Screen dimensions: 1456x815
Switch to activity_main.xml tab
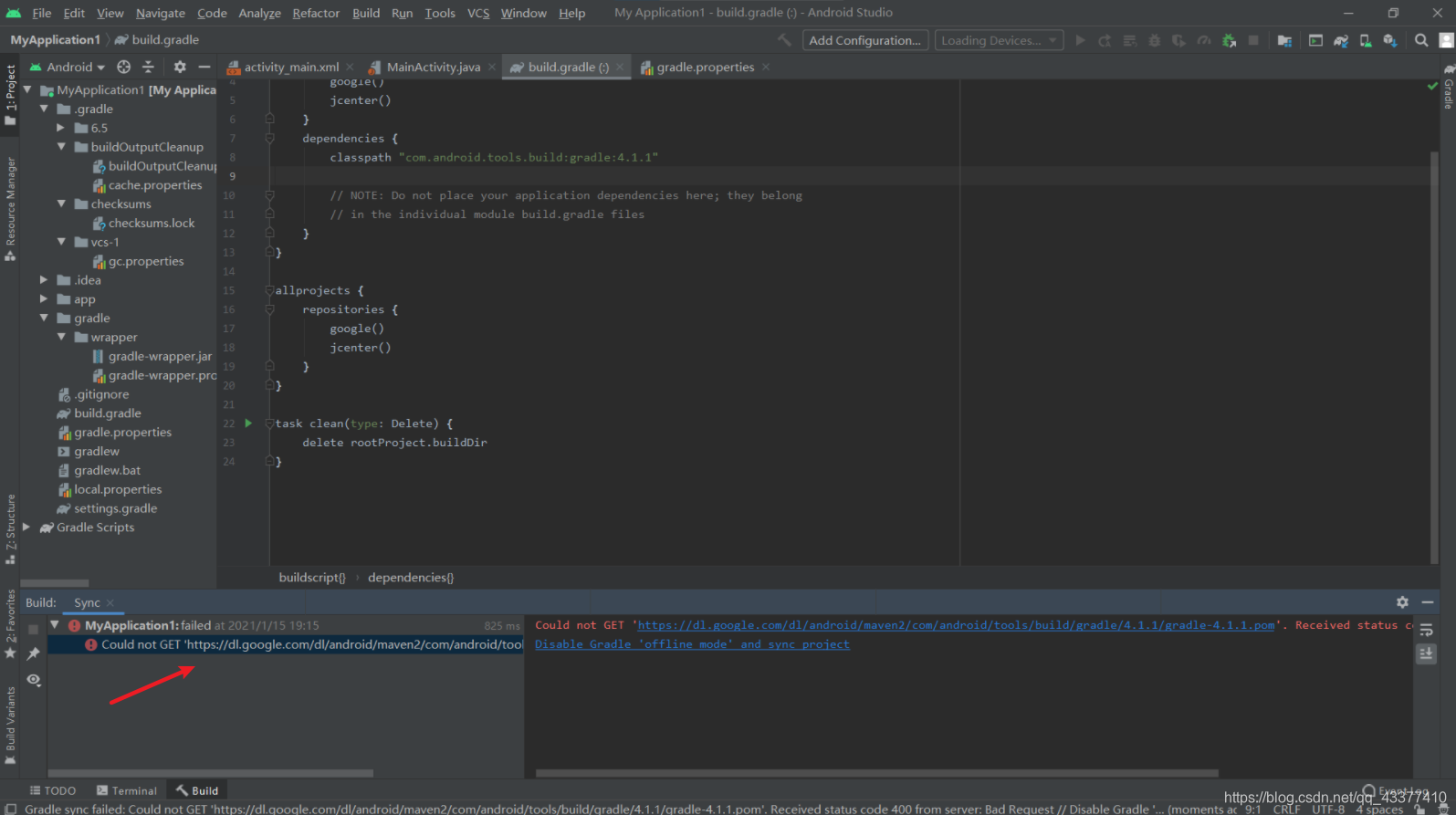coord(291,67)
